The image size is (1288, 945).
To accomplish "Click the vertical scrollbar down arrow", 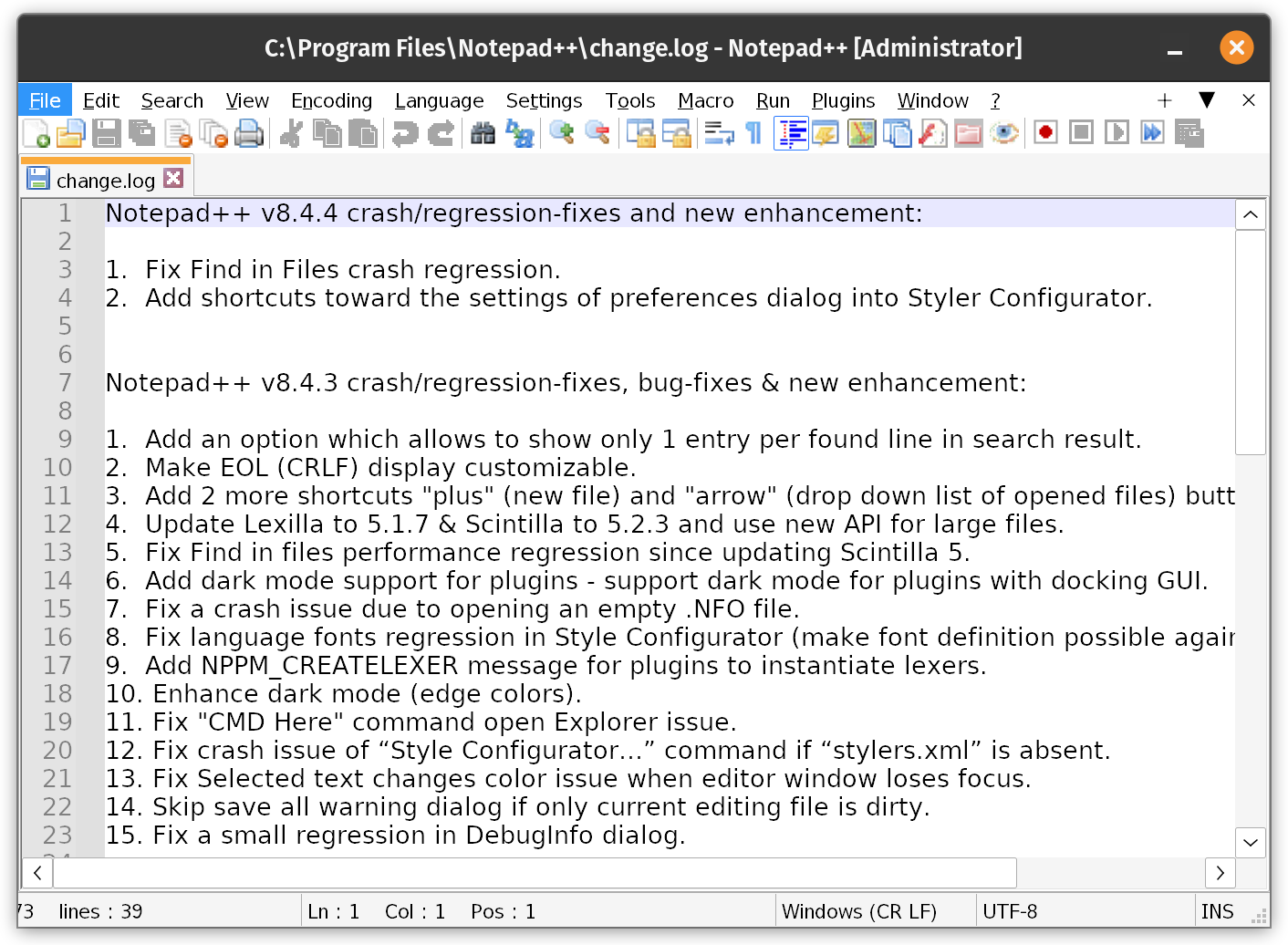I will [x=1251, y=842].
